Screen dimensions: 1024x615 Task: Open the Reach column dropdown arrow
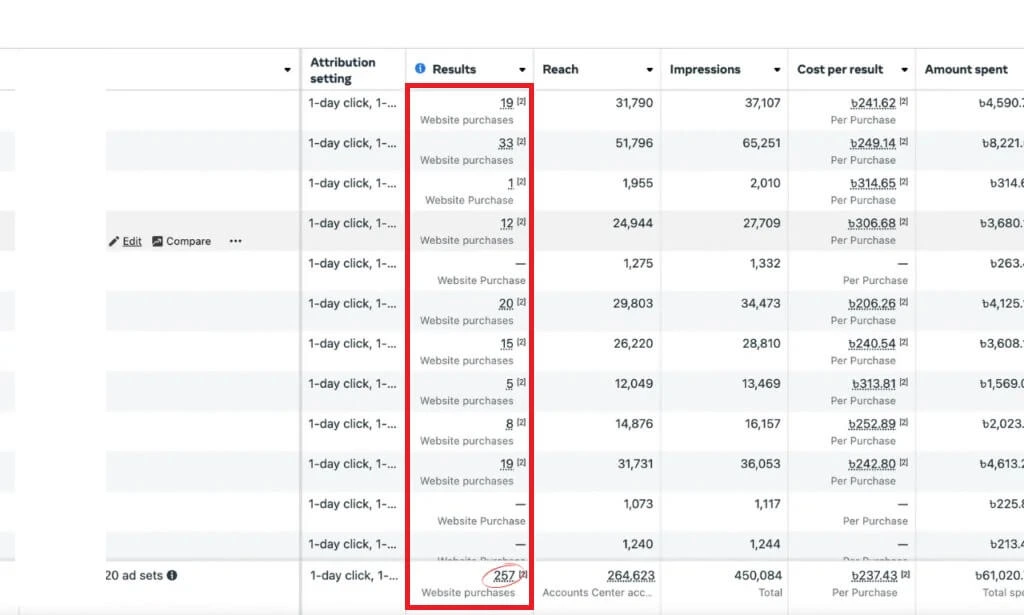pos(650,70)
